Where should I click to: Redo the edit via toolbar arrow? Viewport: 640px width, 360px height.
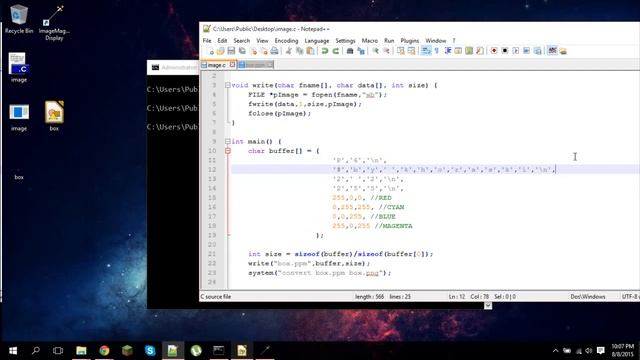336,51
